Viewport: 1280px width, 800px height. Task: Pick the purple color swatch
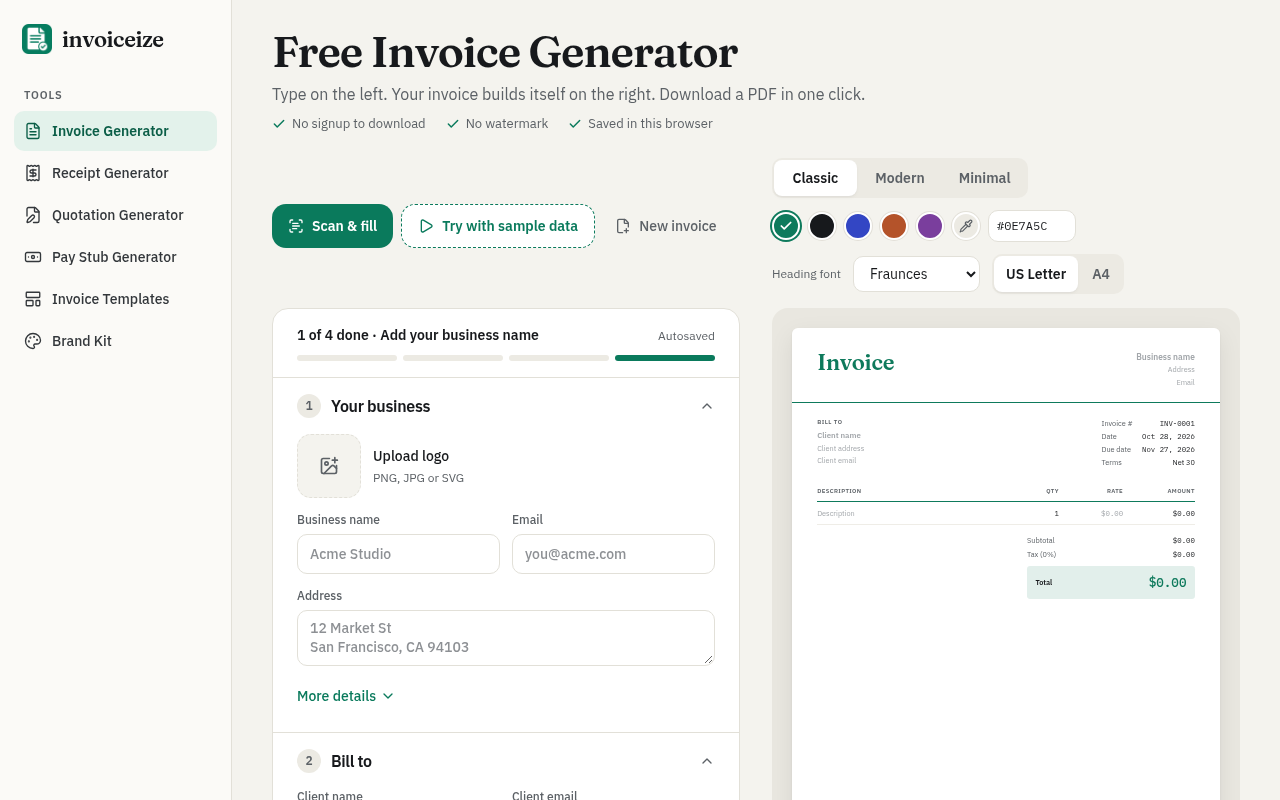point(930,226)
